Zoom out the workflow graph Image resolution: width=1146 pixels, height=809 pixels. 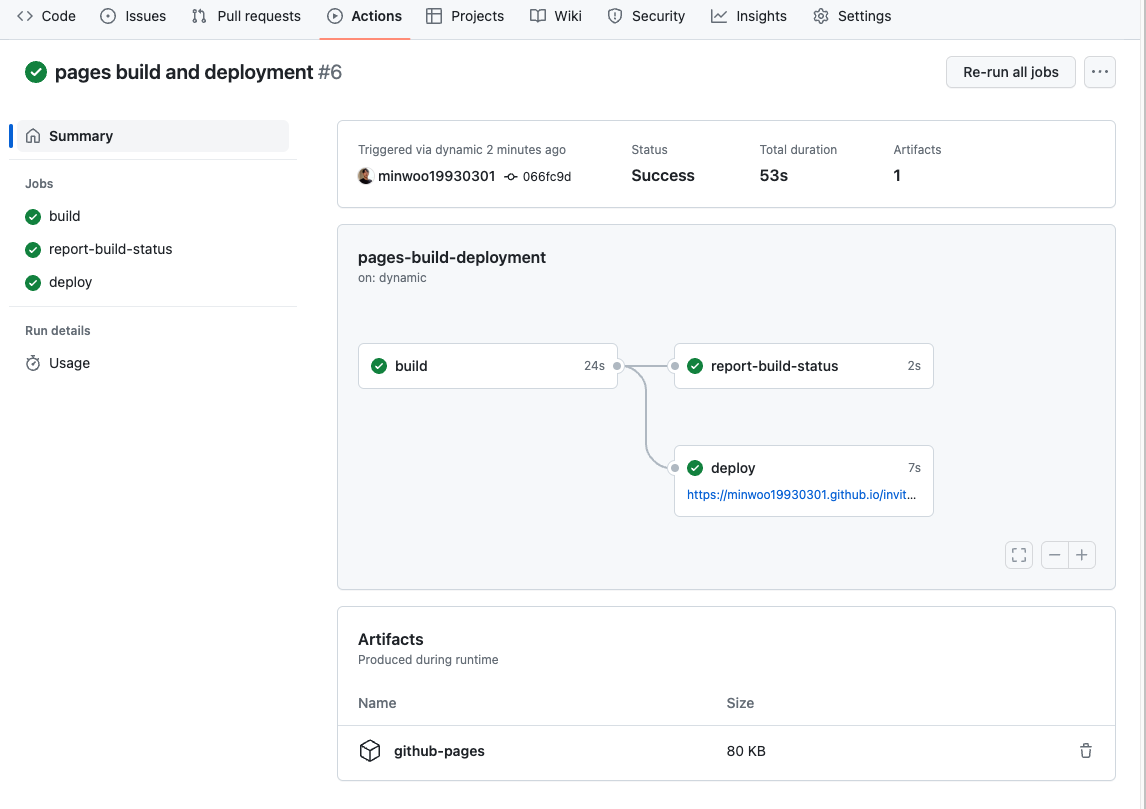click(1055, 555)
